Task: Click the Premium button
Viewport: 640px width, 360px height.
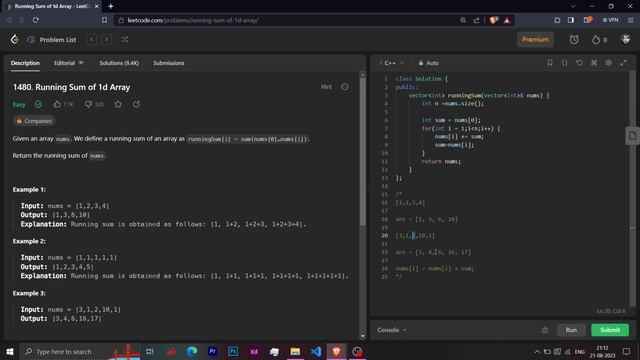Action: [x=535, y=40]
